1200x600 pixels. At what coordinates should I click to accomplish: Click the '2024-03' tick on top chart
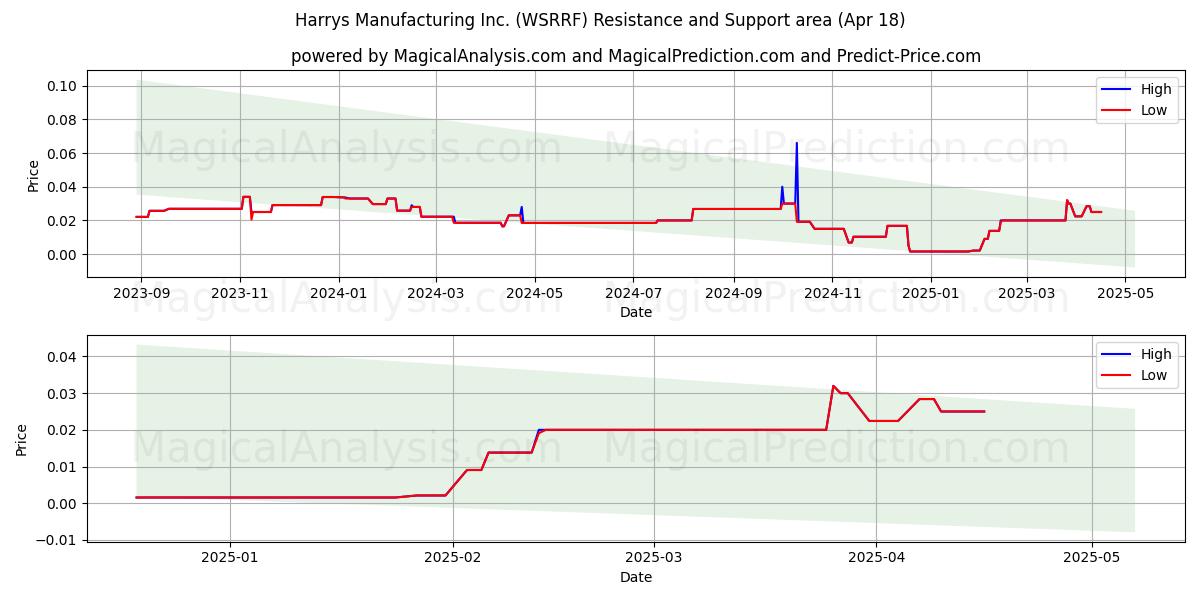(435, 293)
